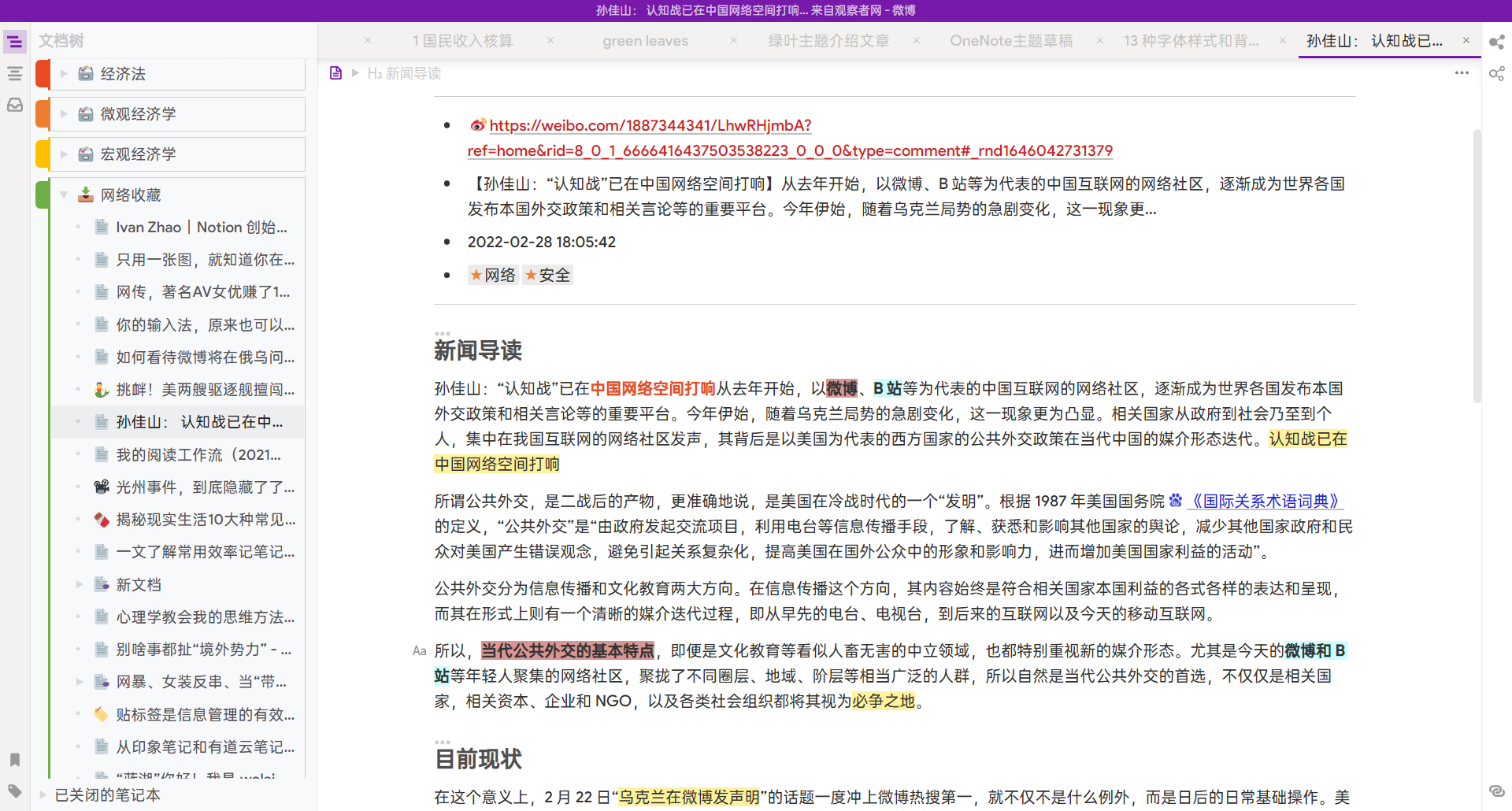Open the file tree panel icon
1512x811 pixels.
[x=14, y=42]
